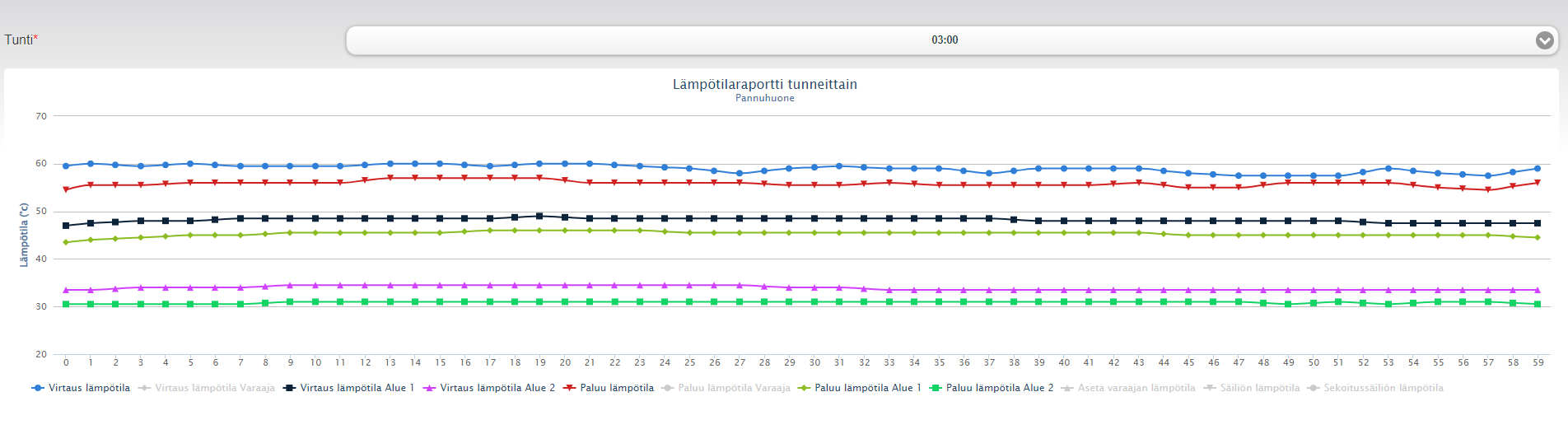Click red Paluu lämpötila point at minute 59

1538,183
